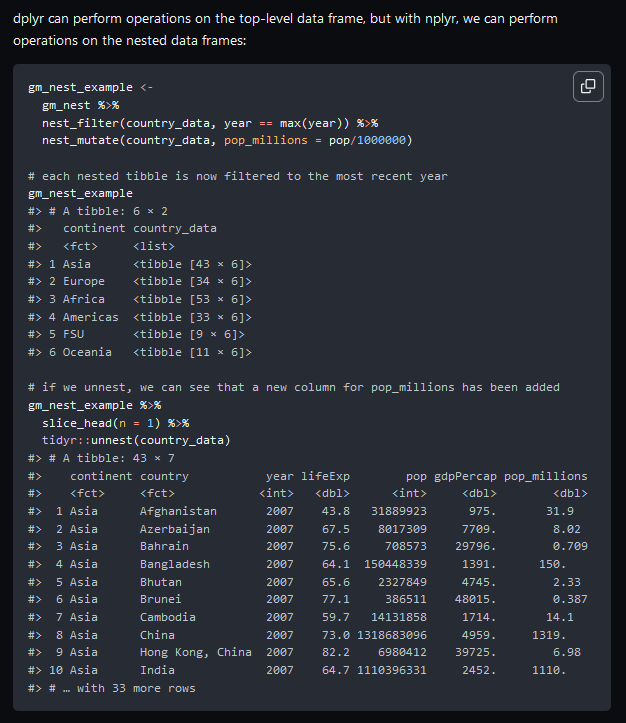Click the comment about pop_millions column added
Image resolution: width=626 pixels, height=723 pixels.
tap(294, 387)
